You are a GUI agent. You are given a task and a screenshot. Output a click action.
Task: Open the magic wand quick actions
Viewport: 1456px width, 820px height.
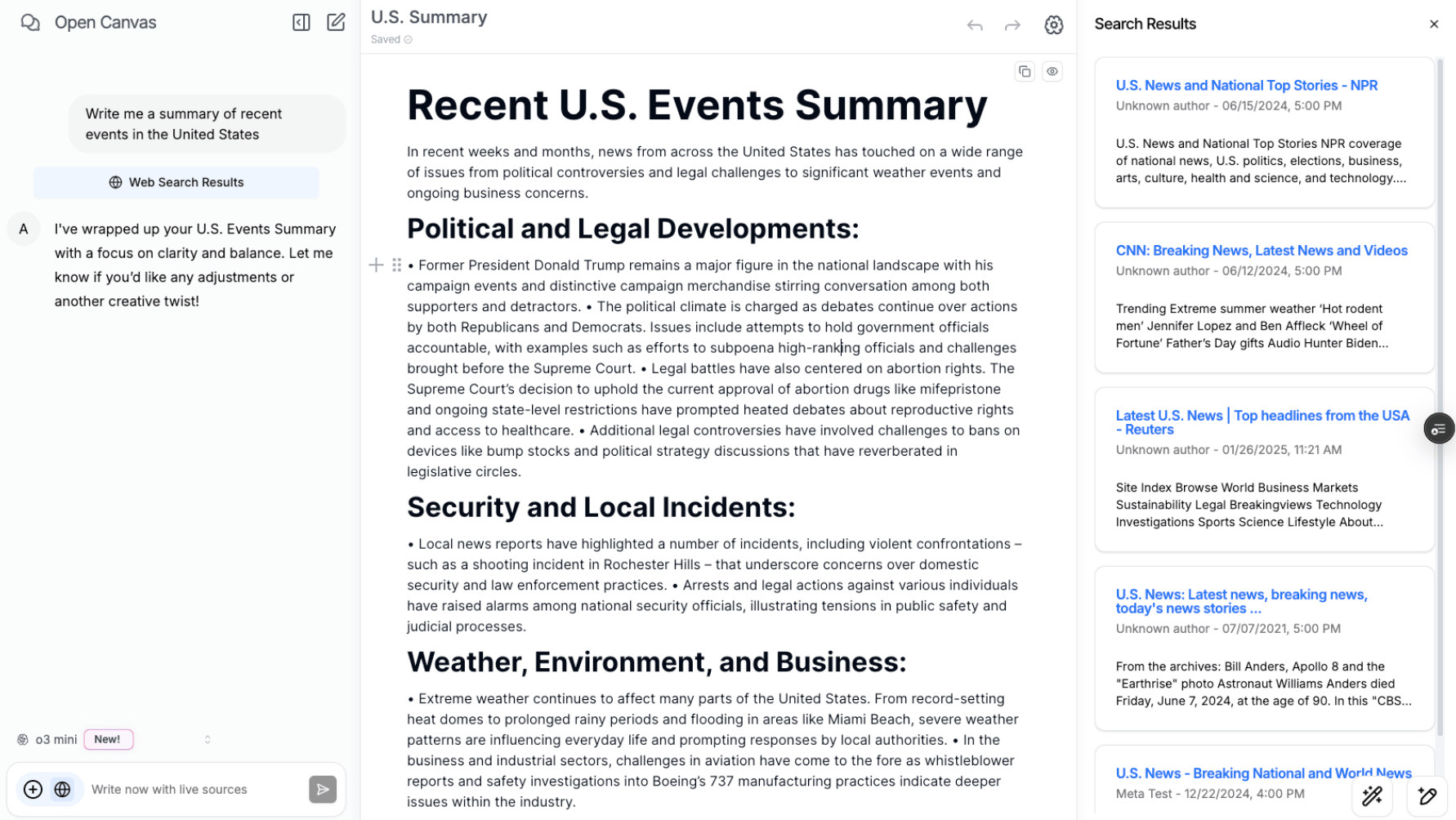(x=1373, y=795)
